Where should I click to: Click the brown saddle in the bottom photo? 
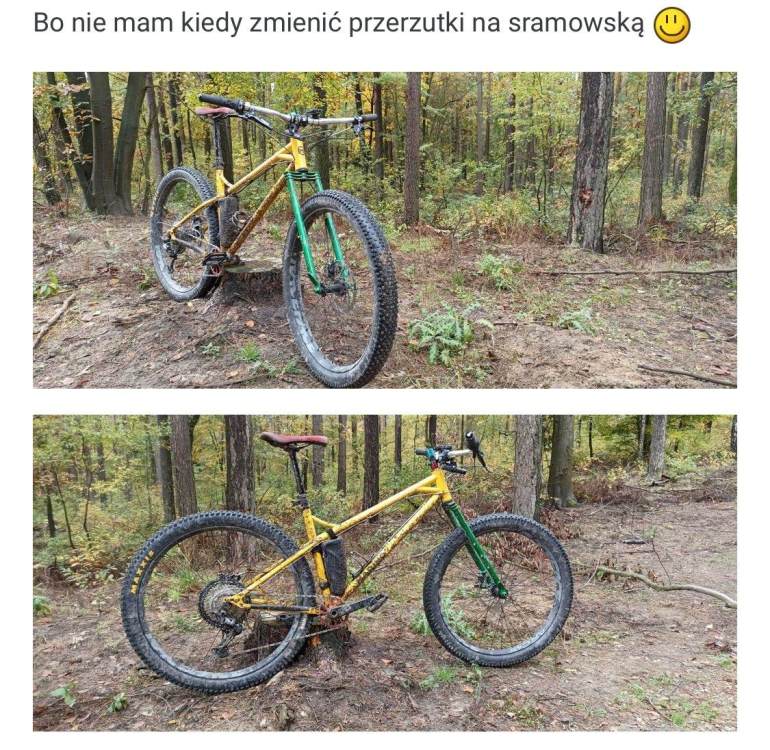tap(293, 439)
